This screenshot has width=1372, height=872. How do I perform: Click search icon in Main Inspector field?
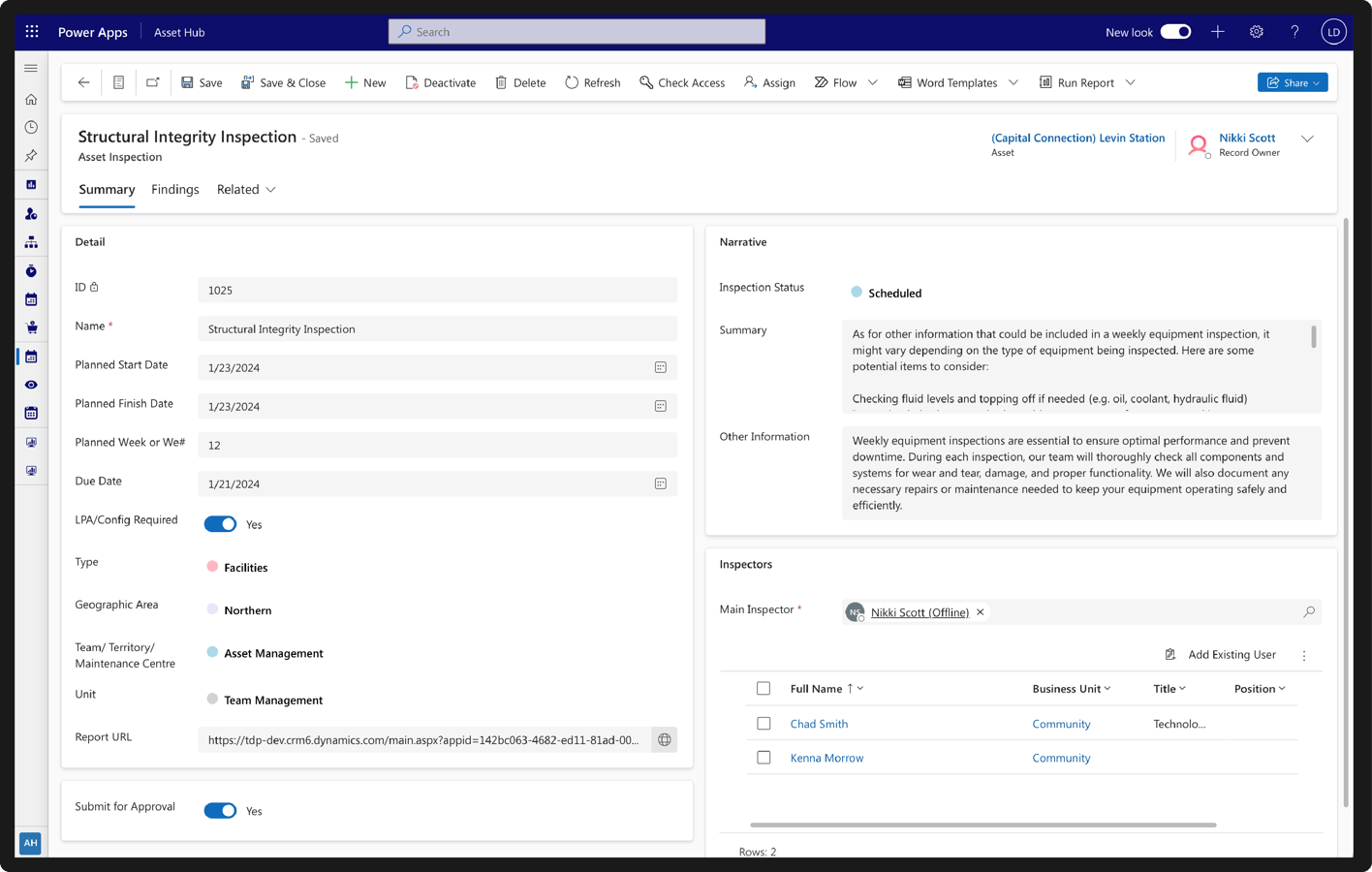point(1309,612)
